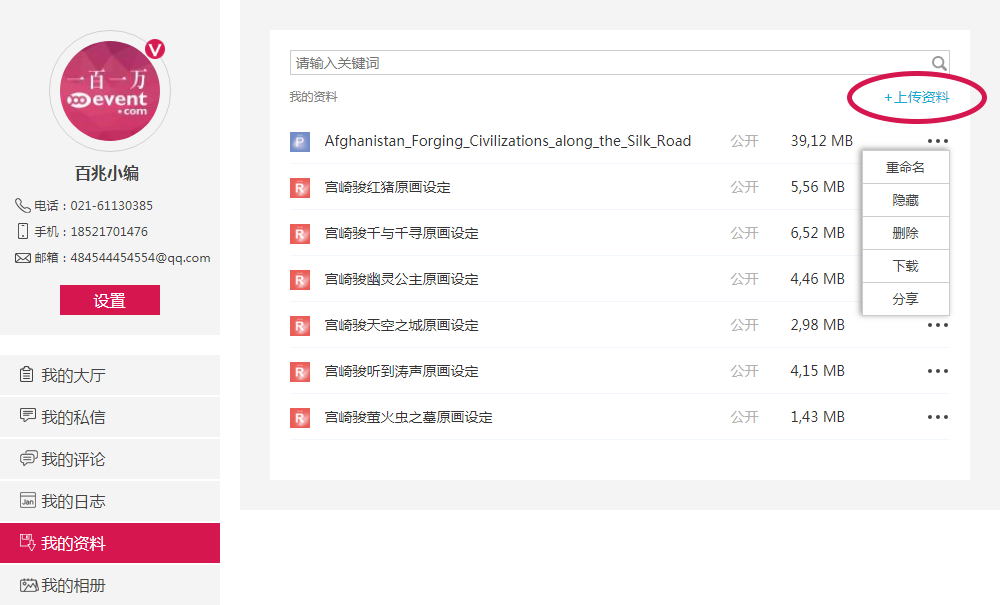Open the 宫崎骏天空之城原画设定 file
The width and height of the screenshot is (1000, 605).
(402, 325)
